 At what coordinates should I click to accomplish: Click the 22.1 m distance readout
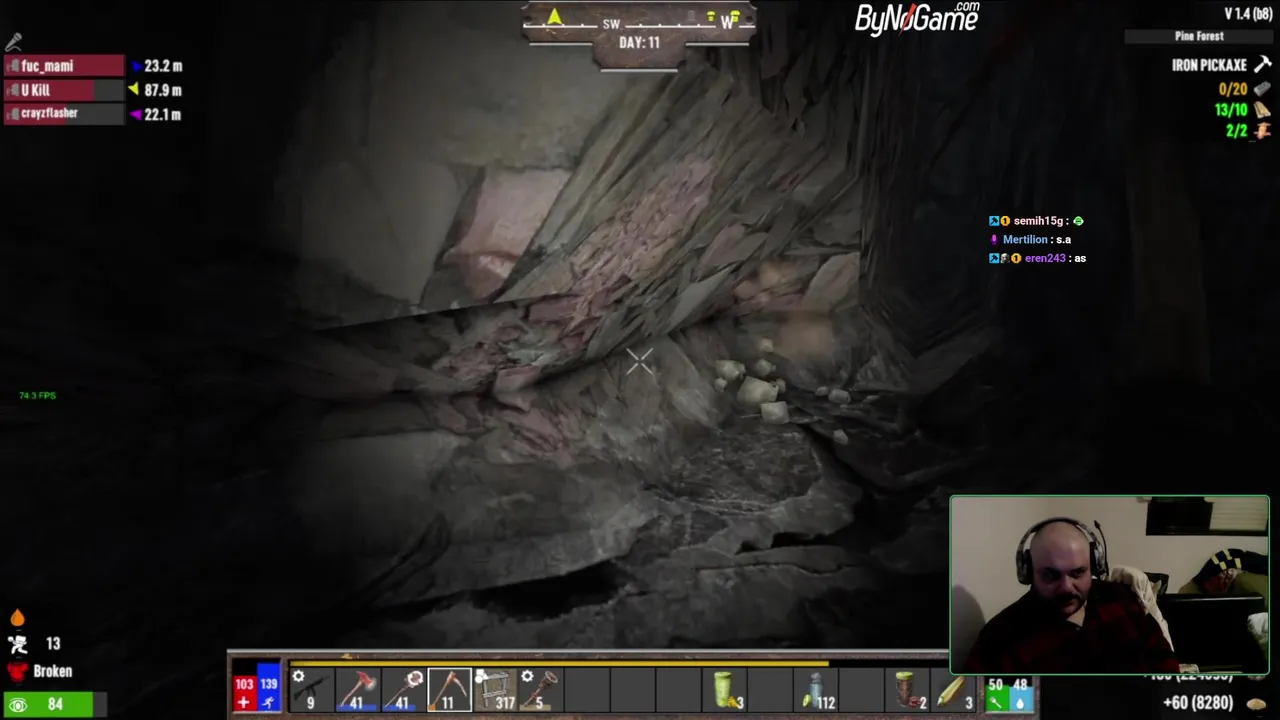point(163,114)
